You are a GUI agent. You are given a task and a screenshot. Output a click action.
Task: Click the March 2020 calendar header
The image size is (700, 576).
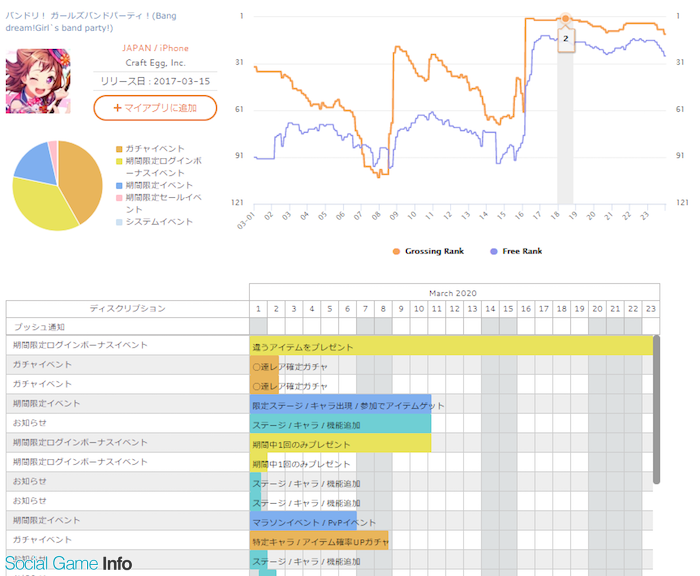[x=453, y=293]
